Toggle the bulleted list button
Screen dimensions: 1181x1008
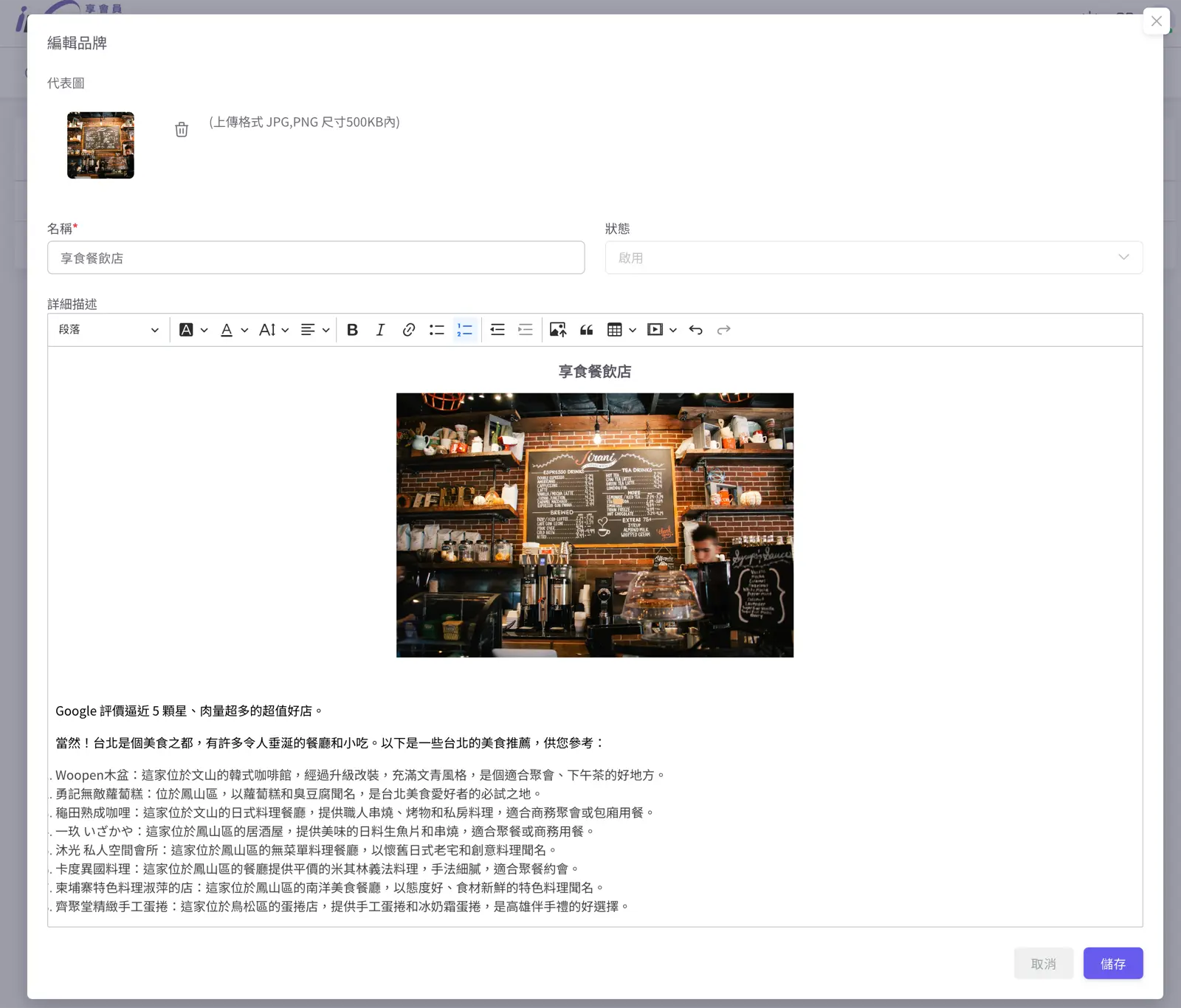point(436,330)
